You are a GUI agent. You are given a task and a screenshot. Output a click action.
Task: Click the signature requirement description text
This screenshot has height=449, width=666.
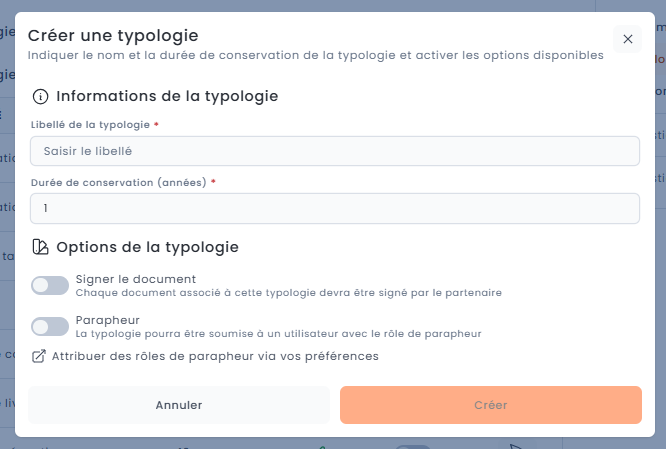(288, 293)
